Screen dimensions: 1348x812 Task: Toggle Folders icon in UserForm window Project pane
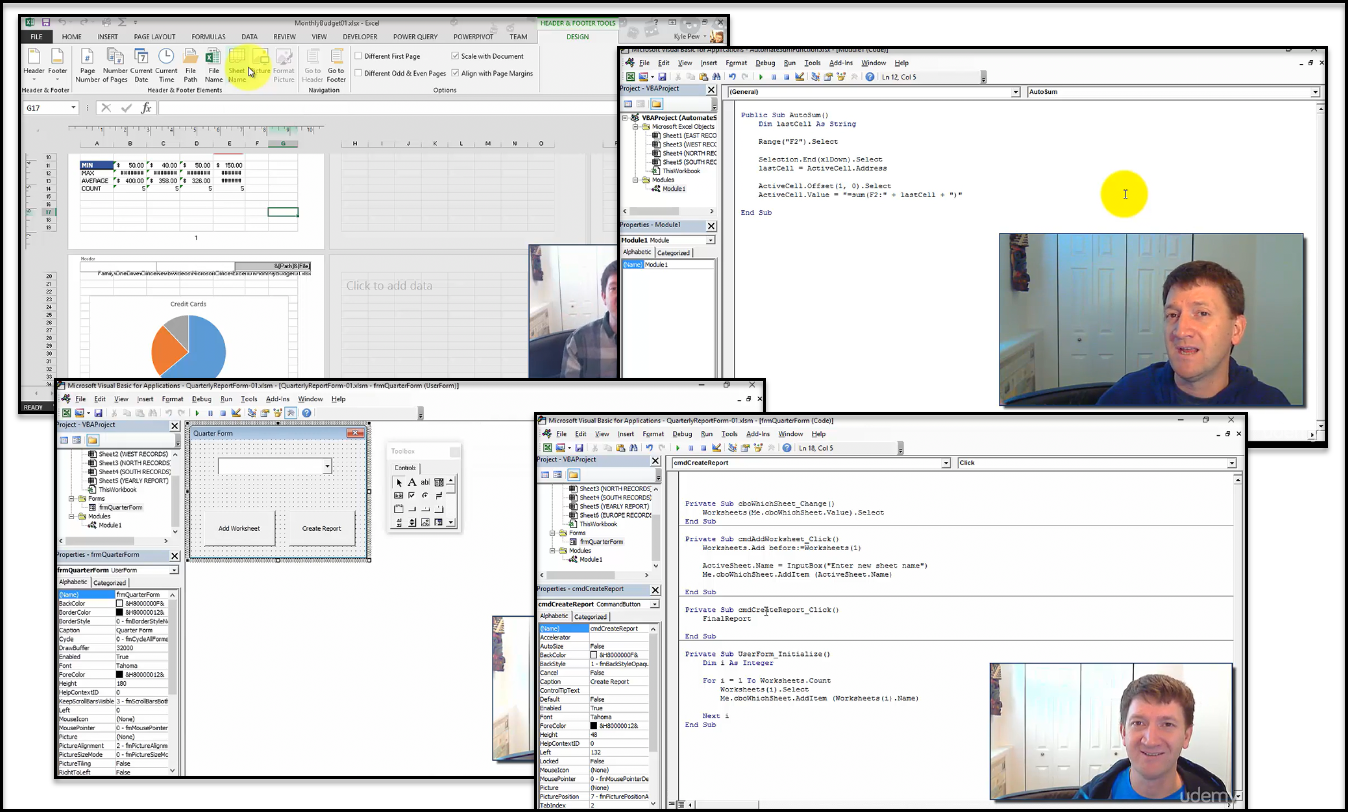pyautogui.click(x=91, y=439)
